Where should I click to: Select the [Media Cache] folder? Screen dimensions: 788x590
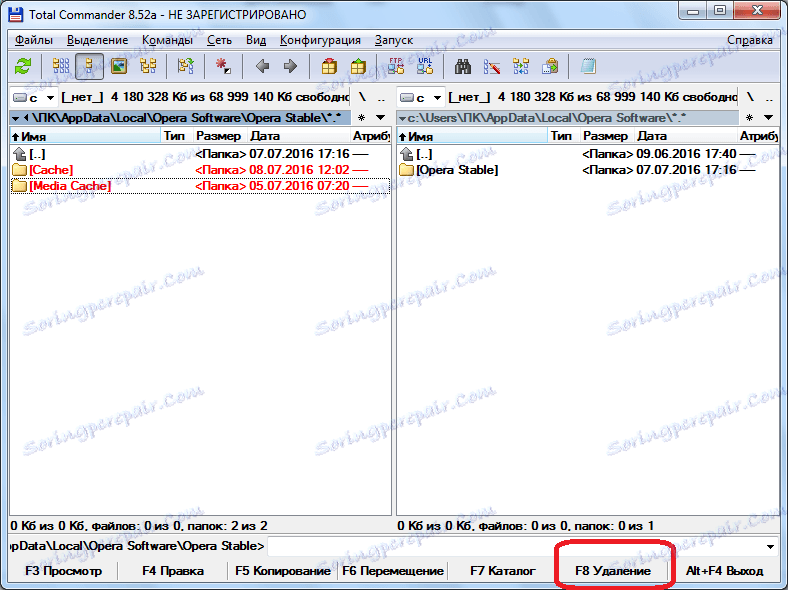200,186
